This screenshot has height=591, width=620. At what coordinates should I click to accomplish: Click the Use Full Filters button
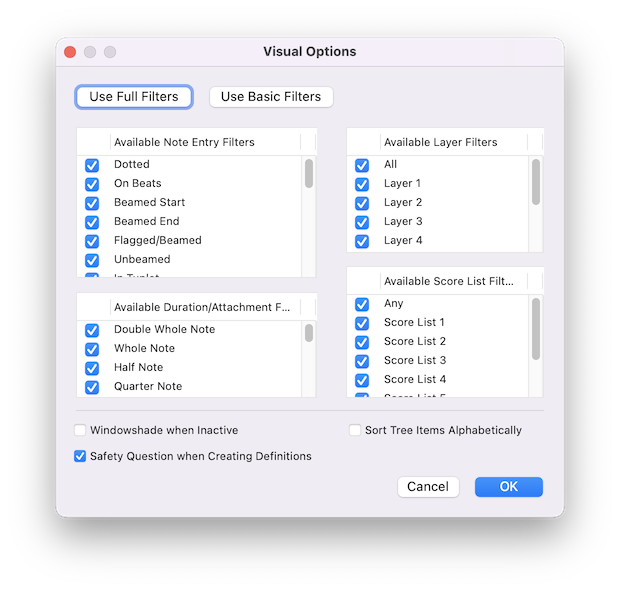tap(134, 97)
